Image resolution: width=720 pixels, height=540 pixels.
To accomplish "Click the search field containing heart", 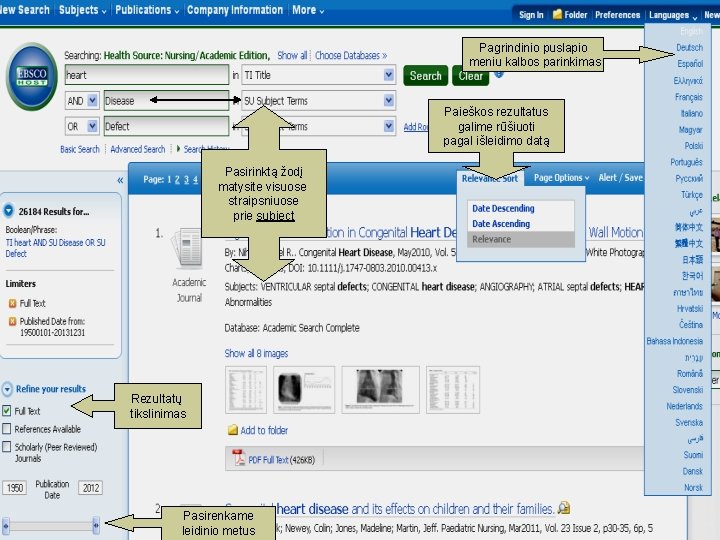I will (146, 75).
